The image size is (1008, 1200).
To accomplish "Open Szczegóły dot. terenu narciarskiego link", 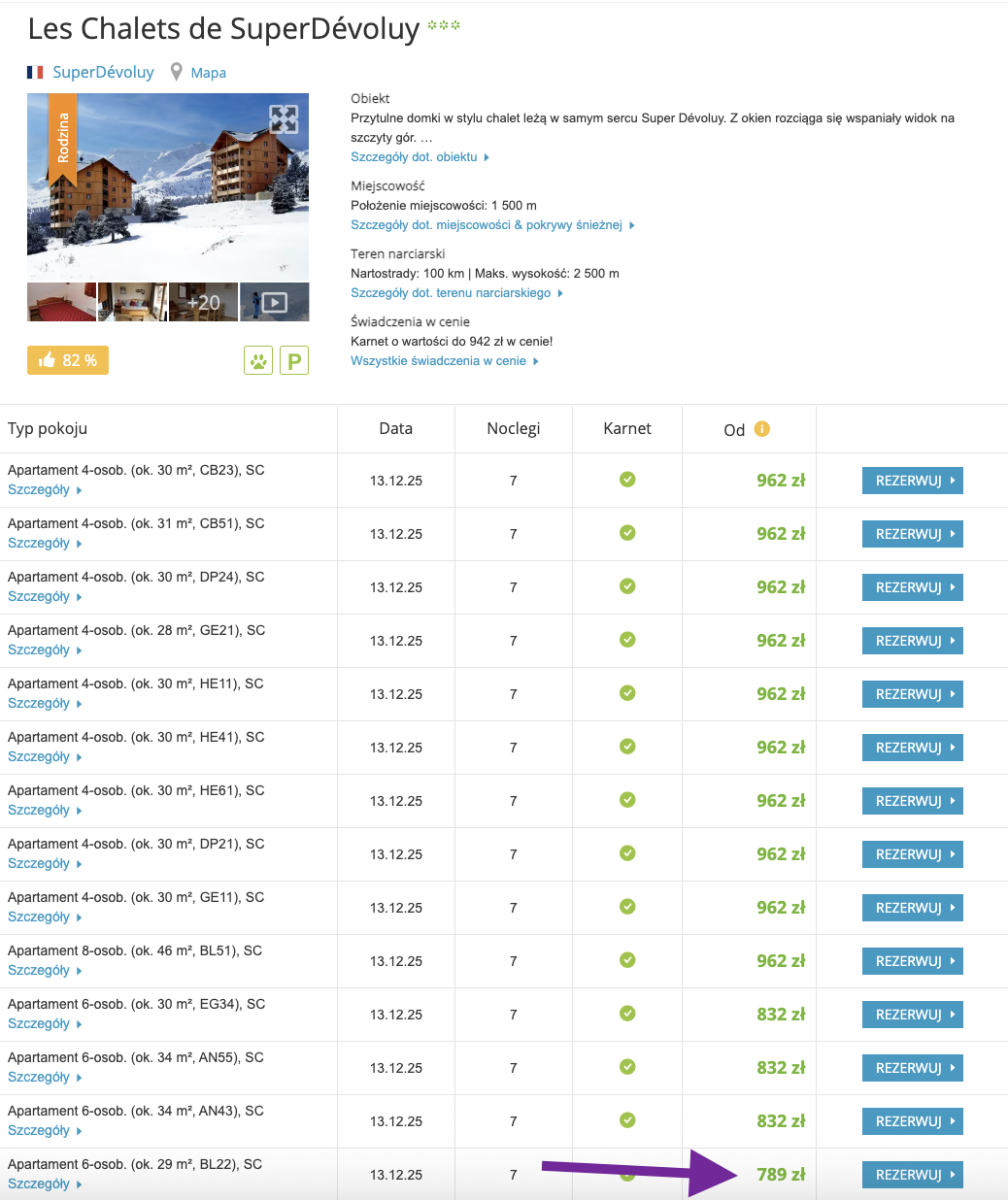I will (456, 293).
